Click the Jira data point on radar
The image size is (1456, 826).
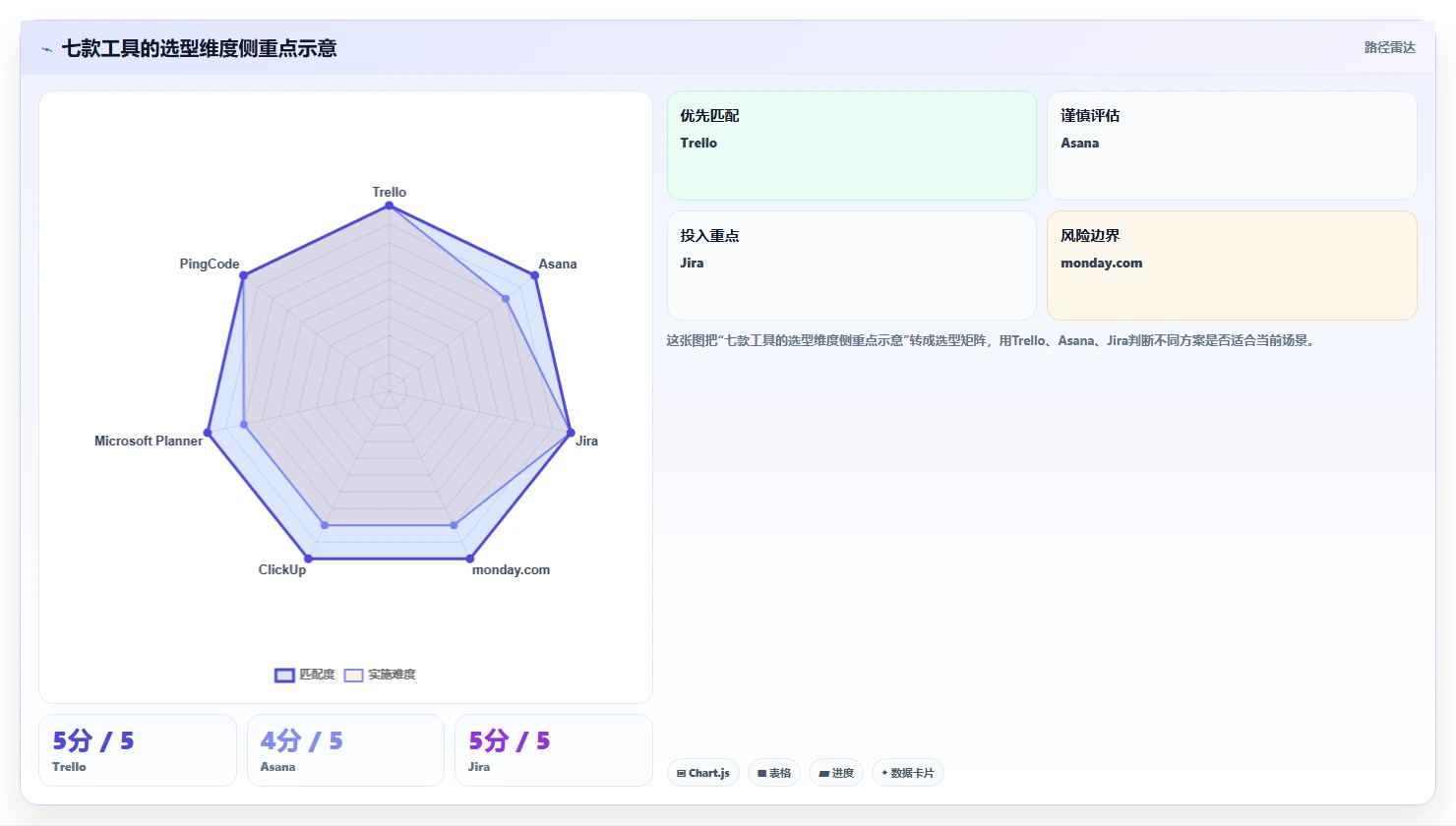pyautogui.click(x=571, y=433)
